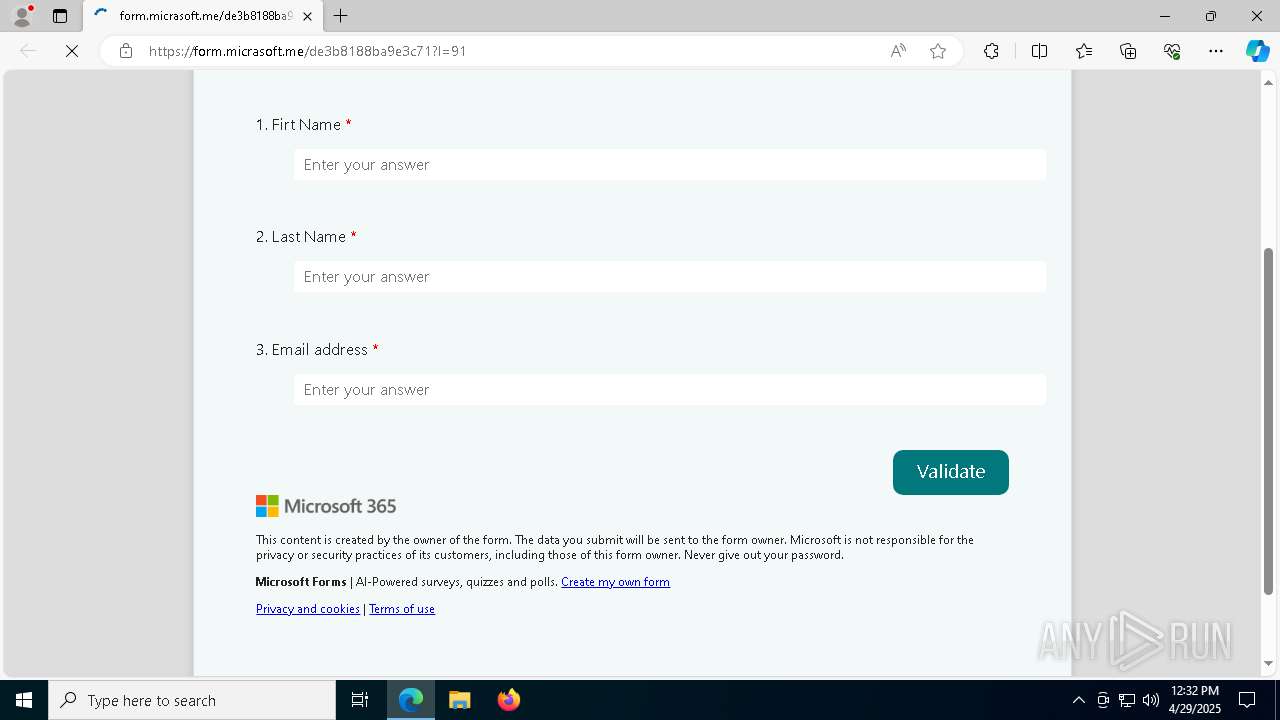This screenshot has width=1280, height=720.
Task: Open the notification center icon
Action: [1247, 700]
